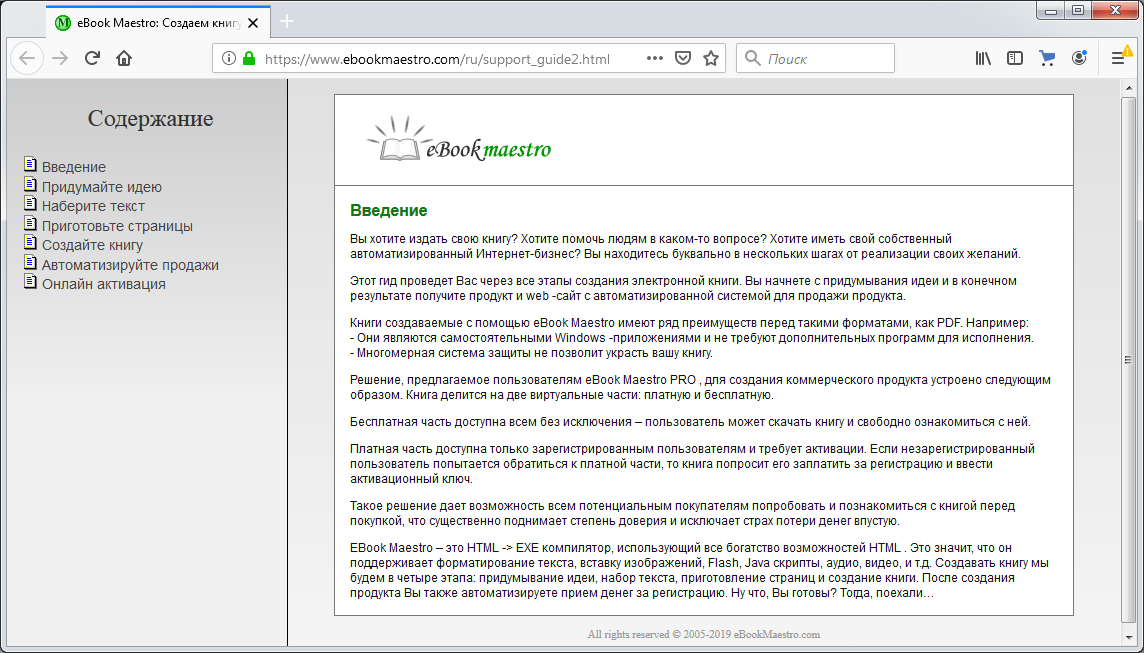1144x653 pixels.
Task: Click the green Введение heading
Action: click(x=389, y=211)
